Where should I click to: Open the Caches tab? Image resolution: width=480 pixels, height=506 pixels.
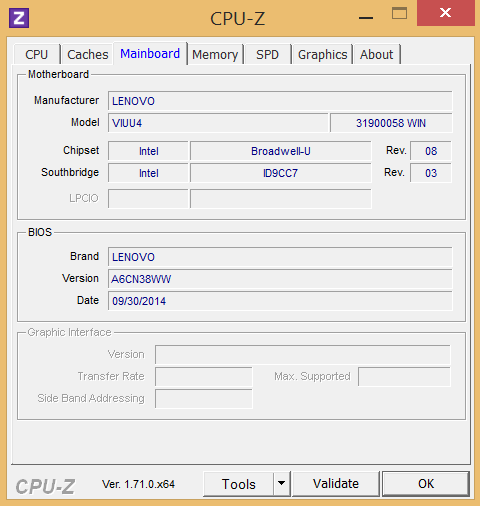(88, 54)
